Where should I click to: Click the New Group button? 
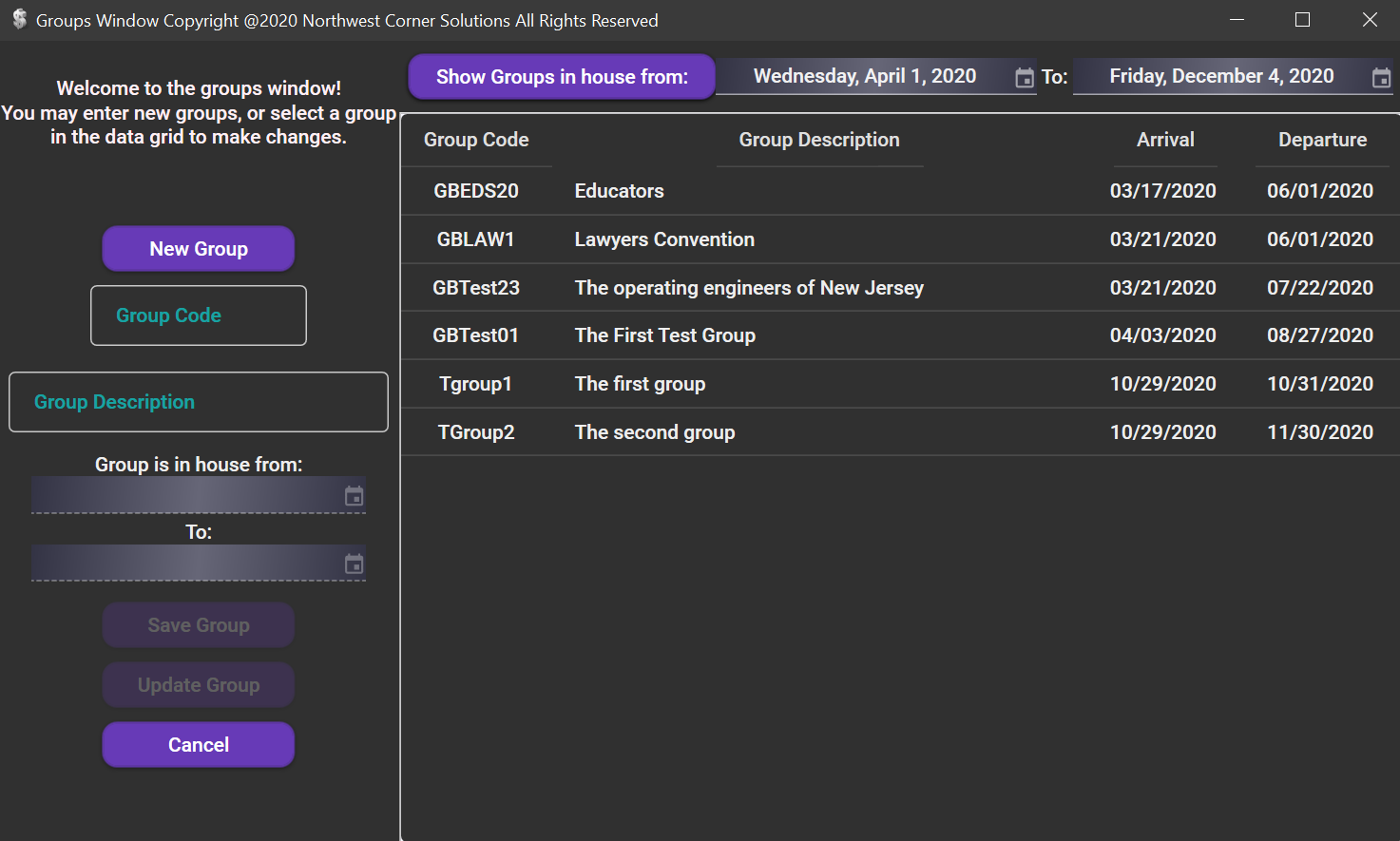point(199,249)
